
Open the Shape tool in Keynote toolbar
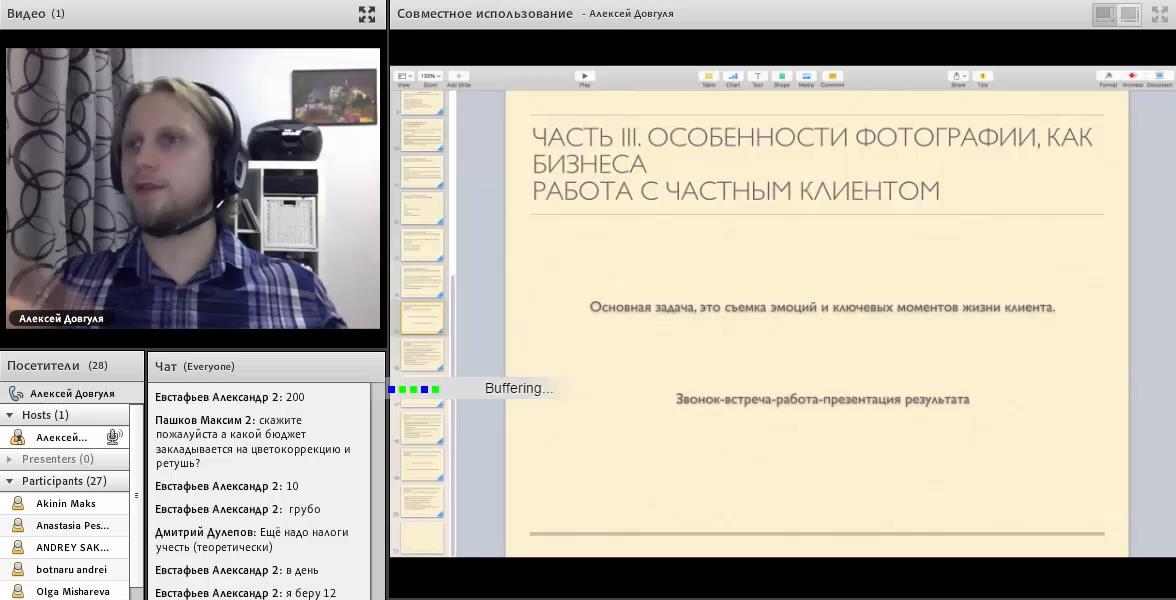(782, 76)
